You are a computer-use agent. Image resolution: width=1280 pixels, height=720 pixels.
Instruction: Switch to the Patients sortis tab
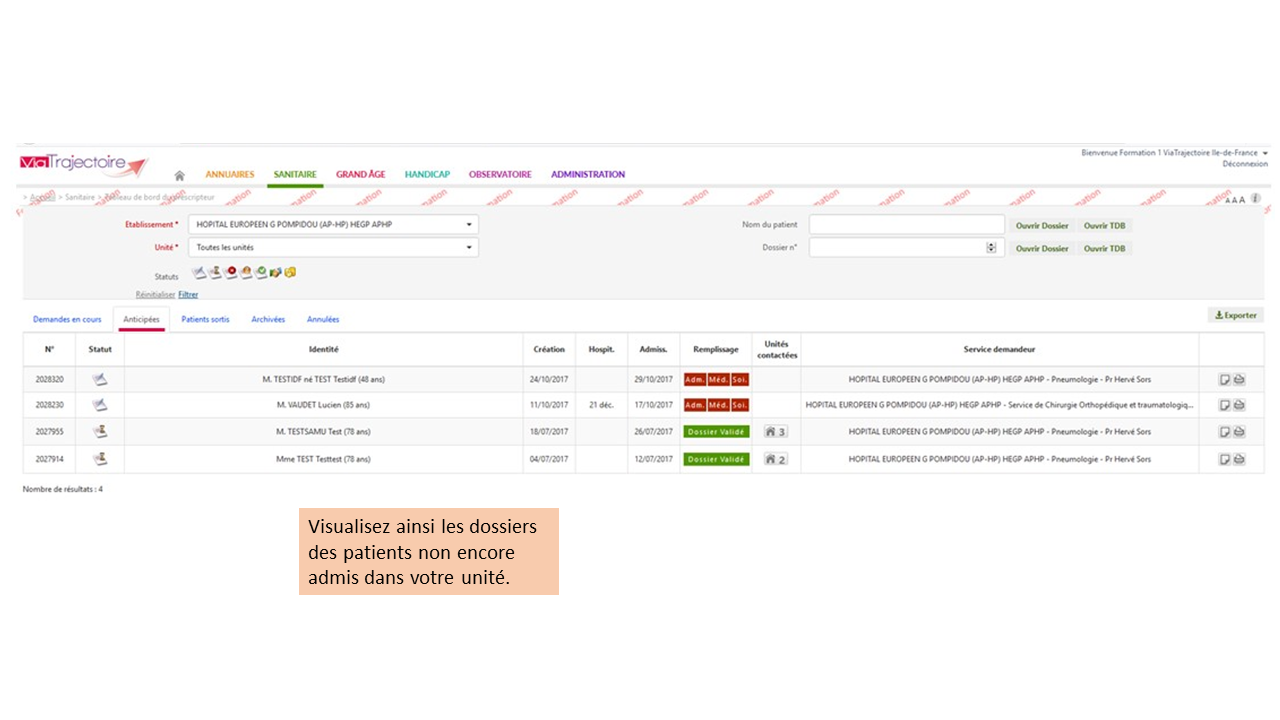(205, 320)
